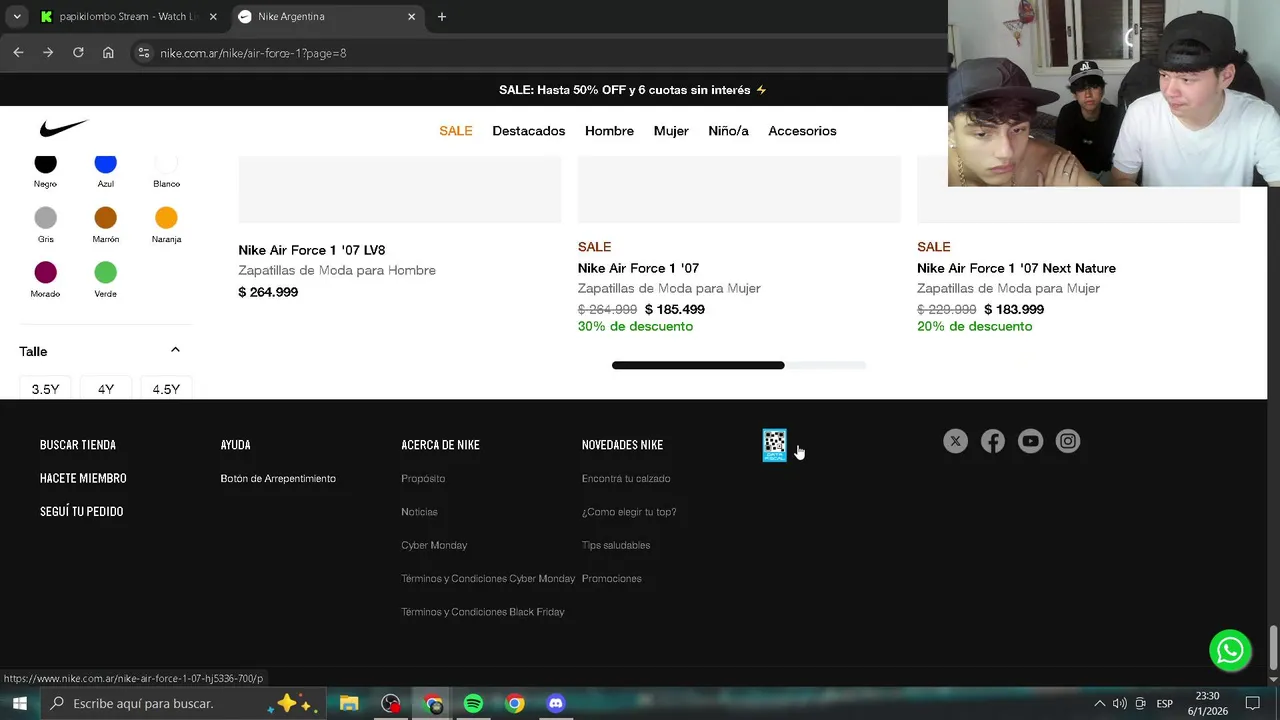Image resolution: width=1280 pixels, height=720 pixels.
Task: Open a new browser tab
Action: (442, 17)
